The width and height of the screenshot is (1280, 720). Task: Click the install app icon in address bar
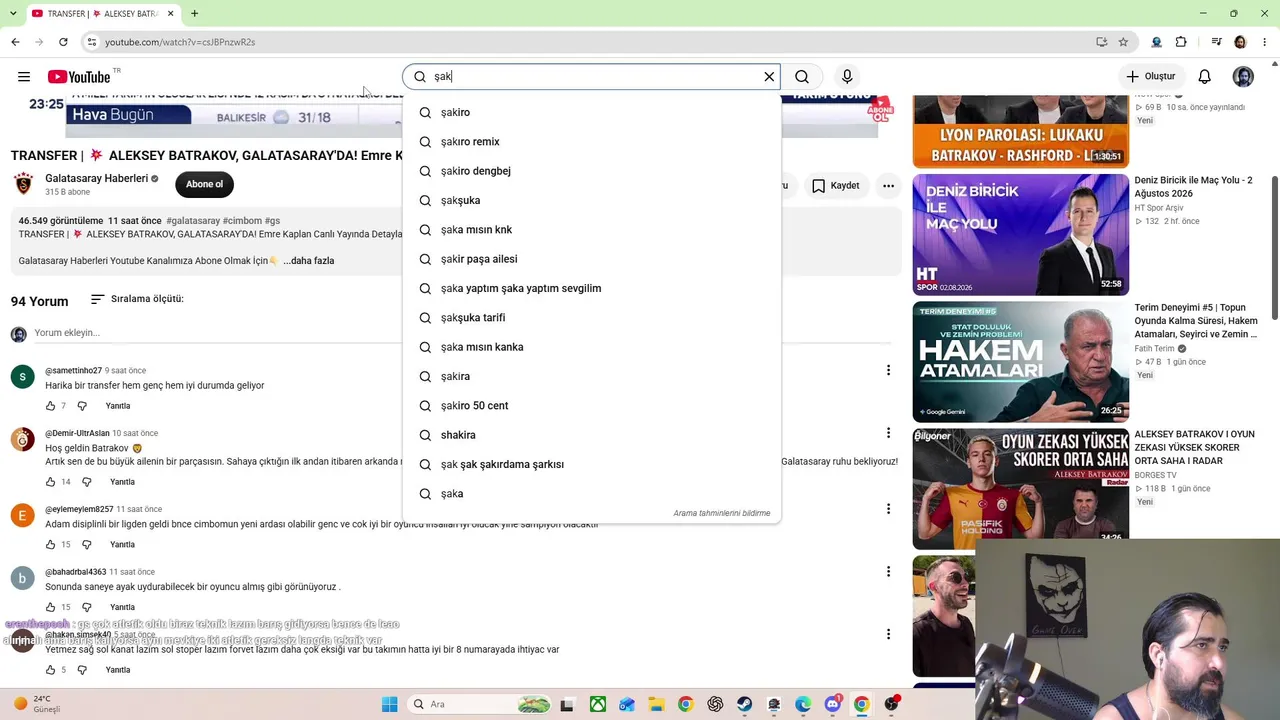[1101, 42]
